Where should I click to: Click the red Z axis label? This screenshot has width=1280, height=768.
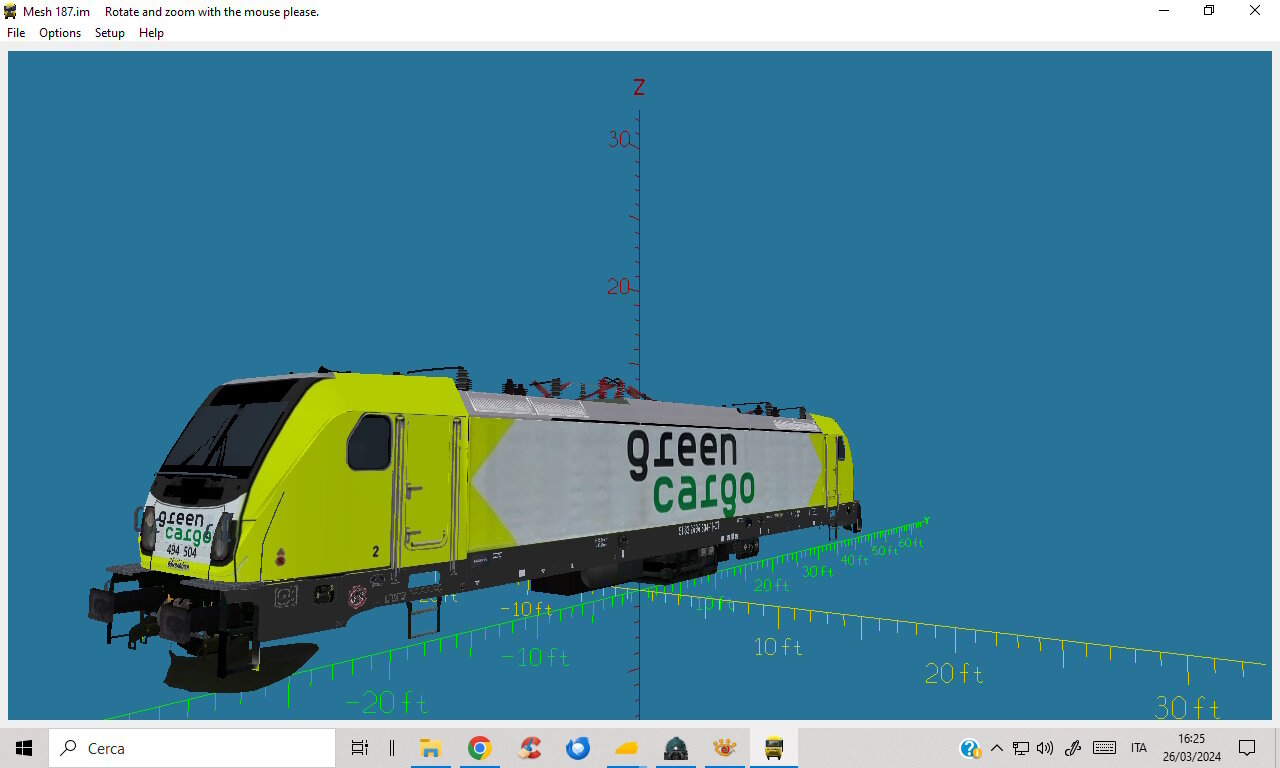point(639,87)
